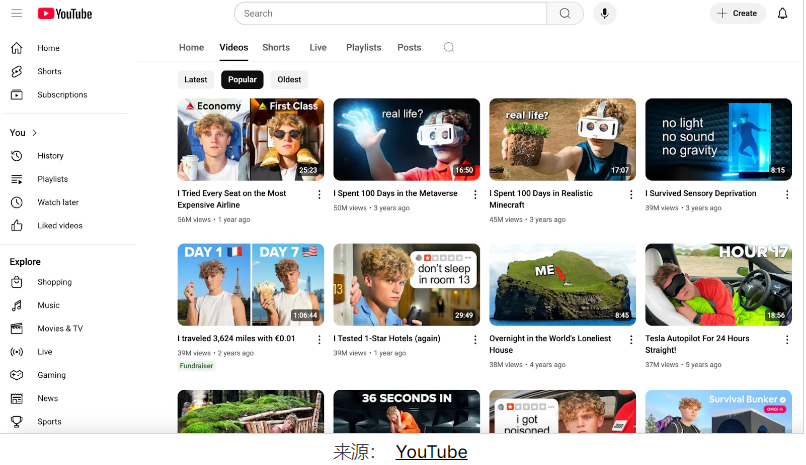Image resolution: width=806 pixels, height=465 pixels.
Task: Open Gaming from Explore section
Action: pyautogui.click(x=51, y=375)
